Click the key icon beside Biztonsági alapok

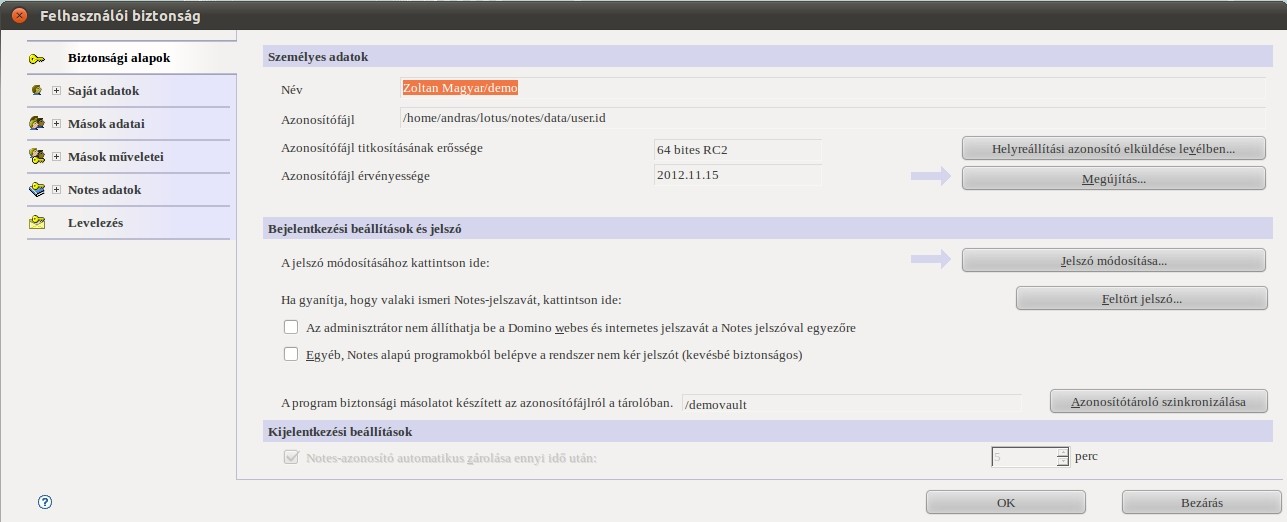(x=37, y=58)
